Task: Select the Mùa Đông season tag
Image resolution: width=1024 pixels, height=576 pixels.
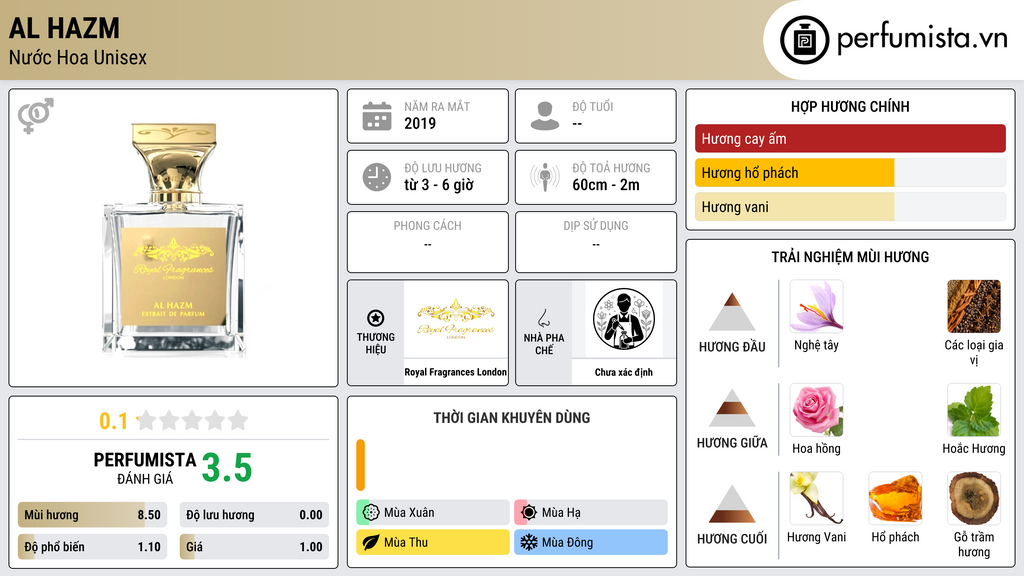Action: [591, 542]
